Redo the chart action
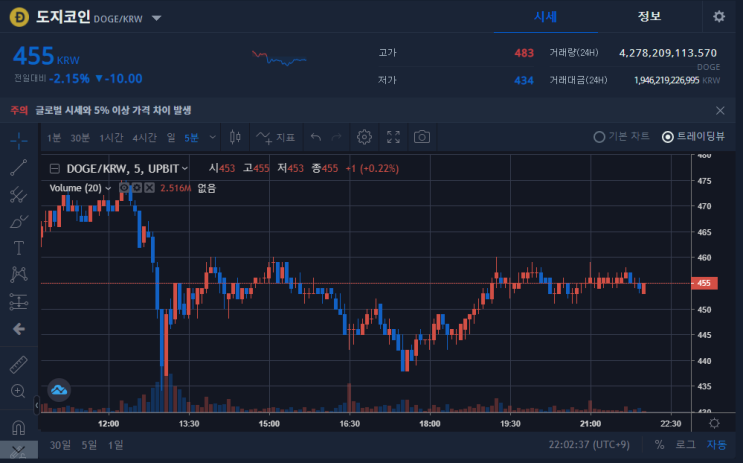This screenshot has height=463, width=743. [x=336, y=137]
